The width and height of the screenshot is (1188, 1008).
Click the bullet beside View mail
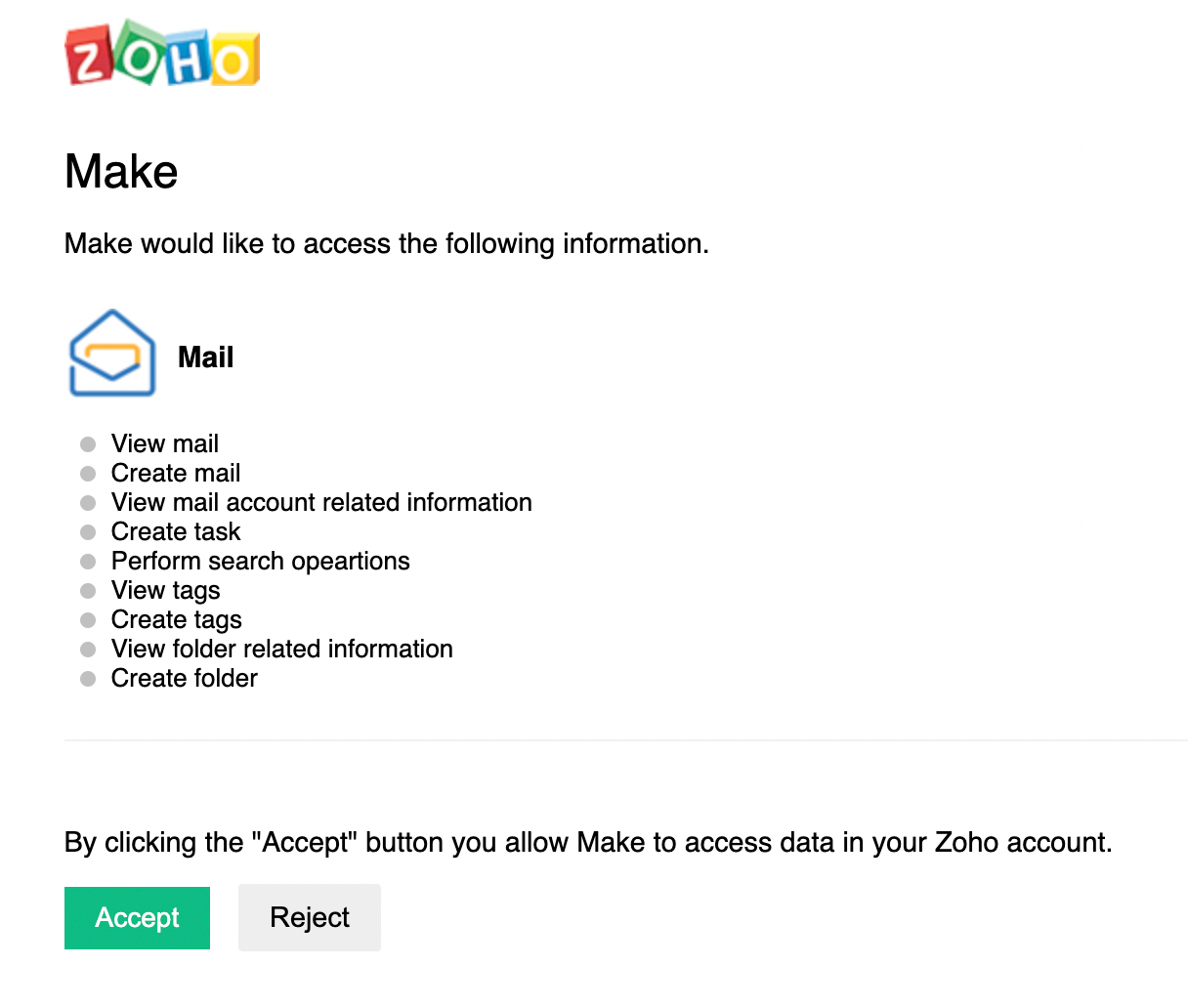(88, 444)
